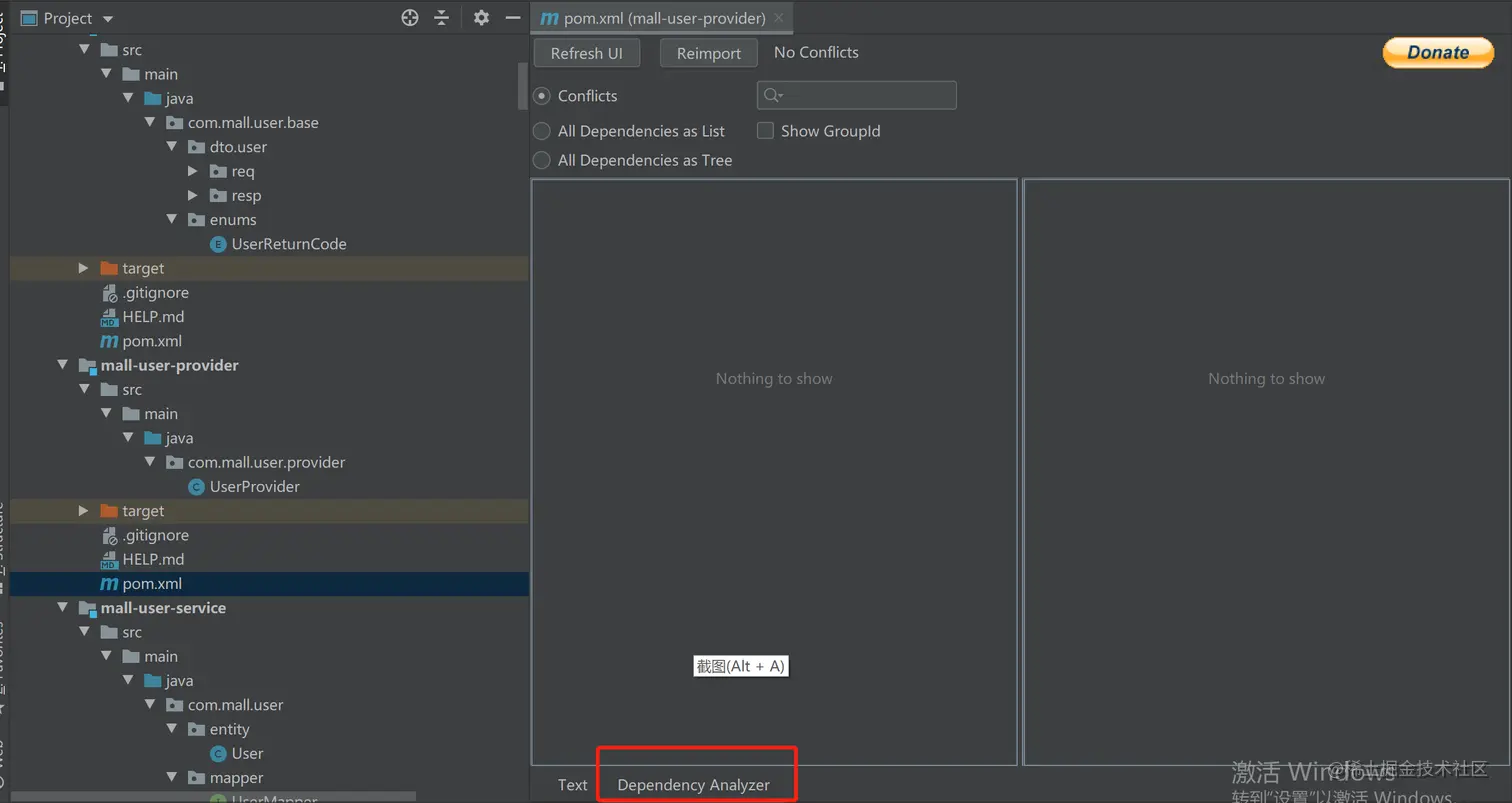
Task: Collapse the mall-user-provider module
Action: tap(63, 365)
